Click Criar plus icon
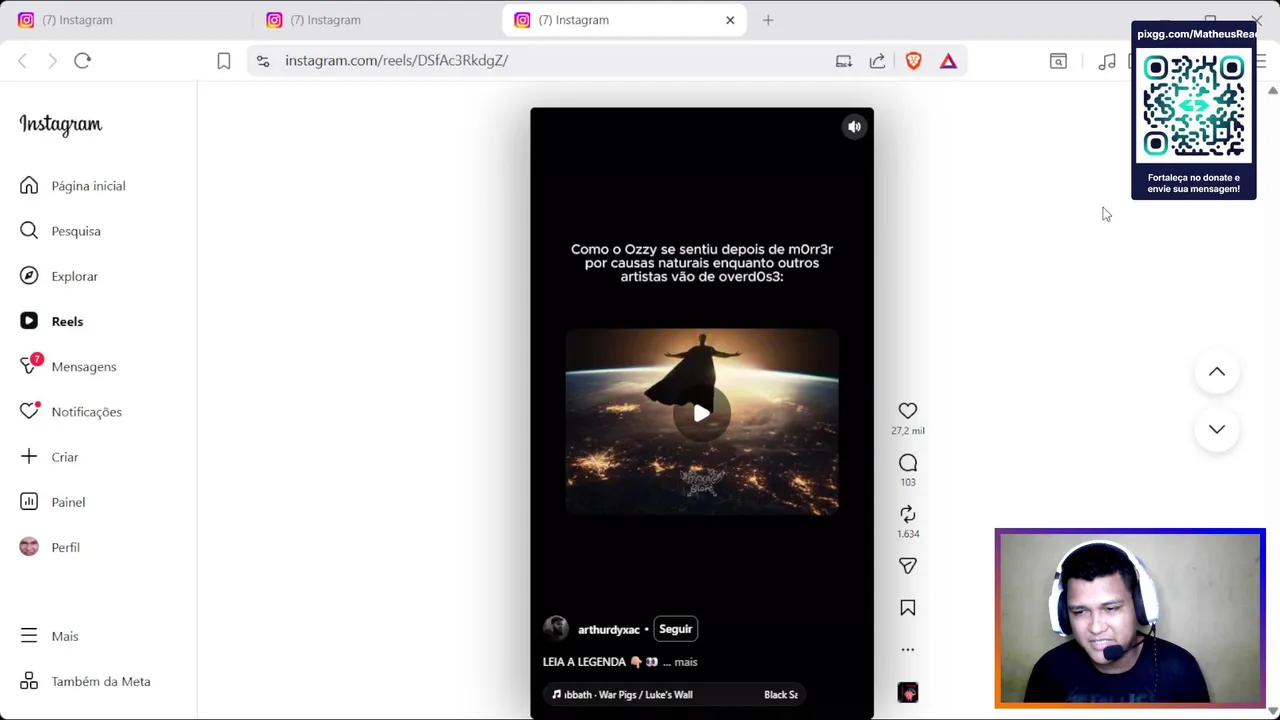The width and height of the screenshot is (1280, 720). tap(29, 457)
